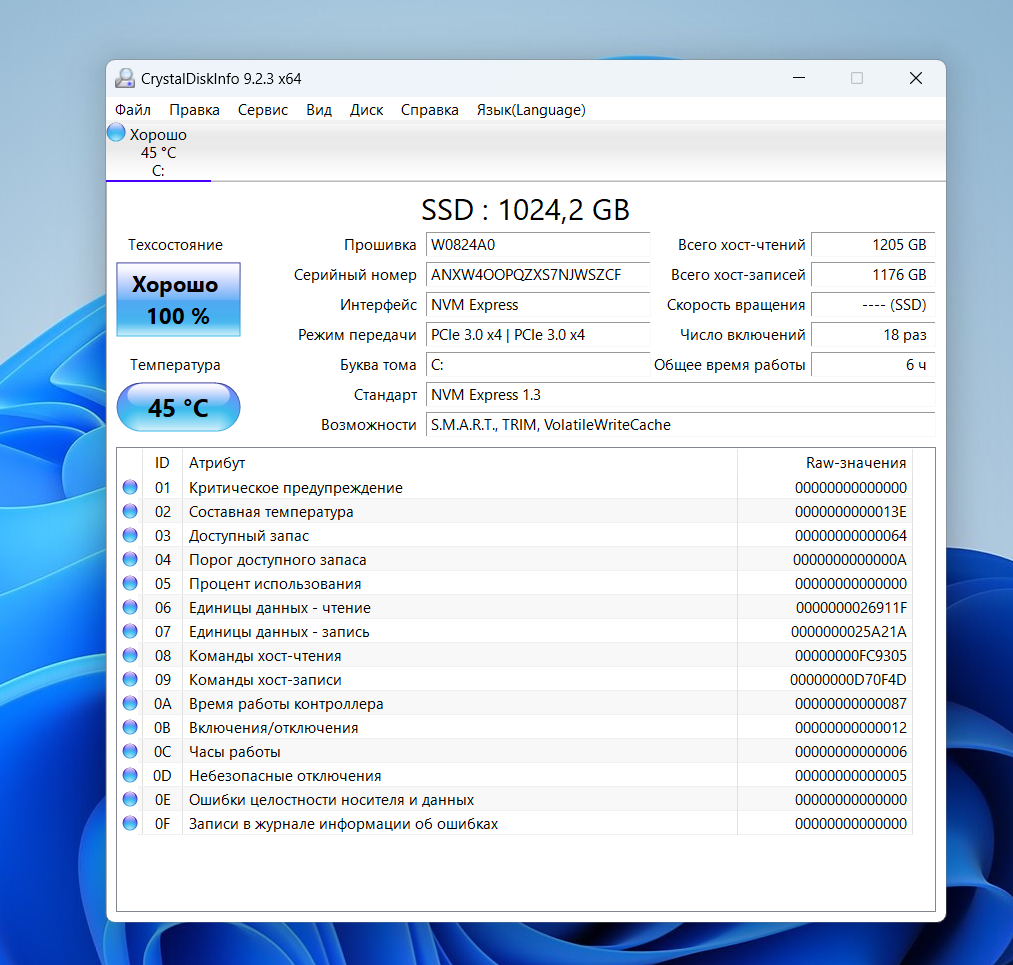This screenshot has height=965, width=1013.
Task: Click the Серийный номер value field
Action: pos(537,275)
